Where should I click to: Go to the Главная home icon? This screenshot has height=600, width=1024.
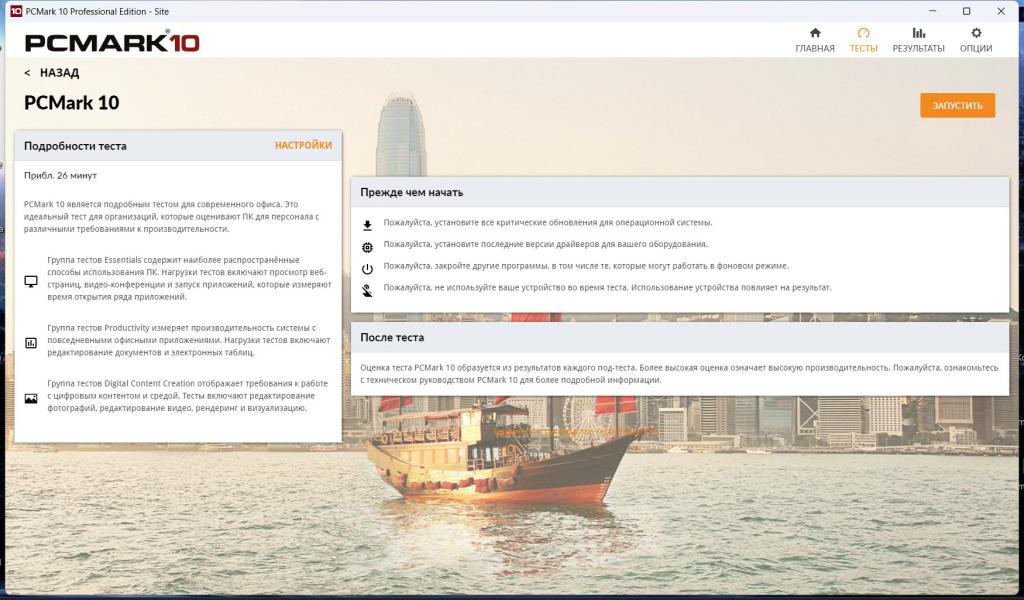(x=814, y=34)
